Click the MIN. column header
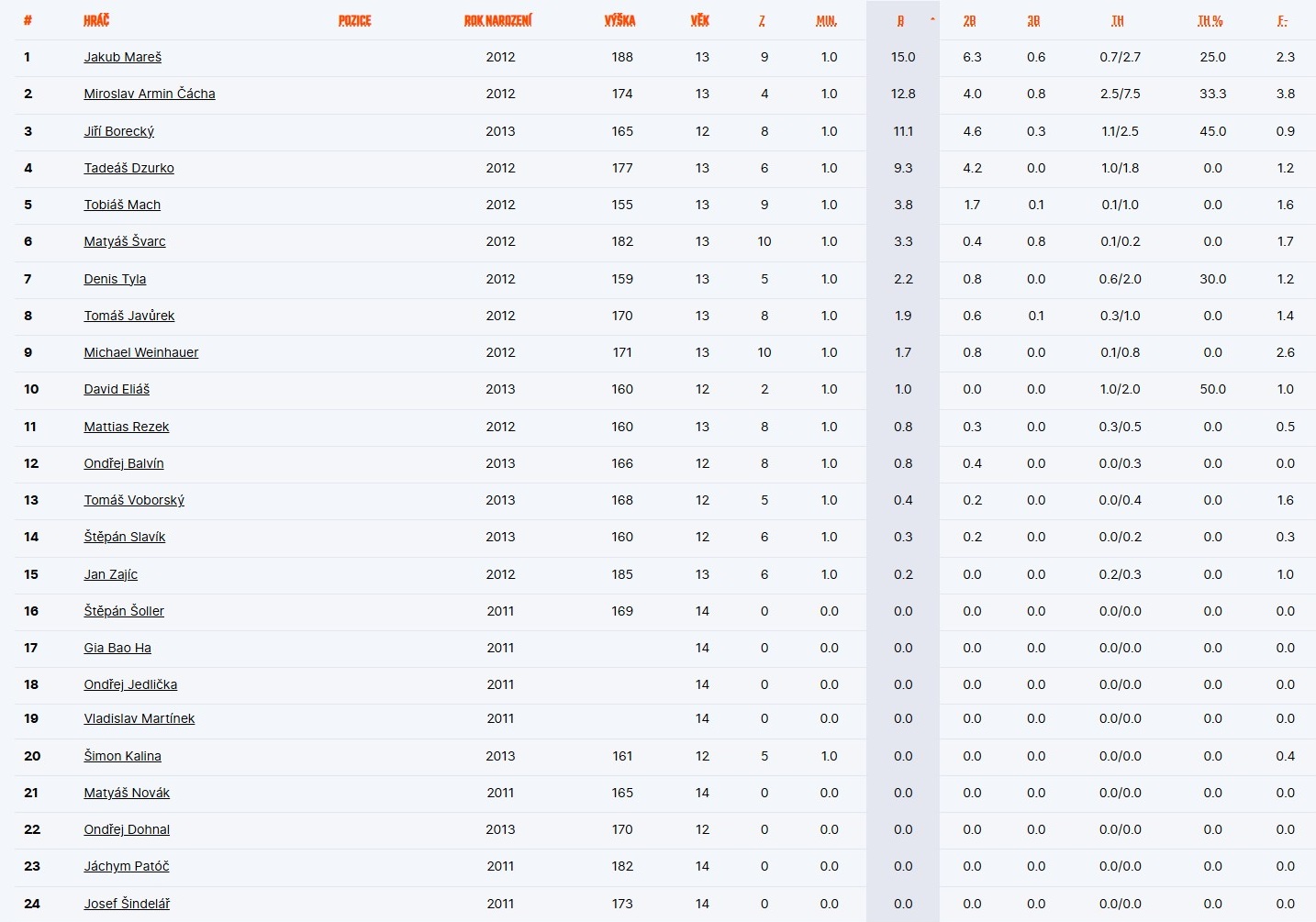1316x922 pixels. 826,20
